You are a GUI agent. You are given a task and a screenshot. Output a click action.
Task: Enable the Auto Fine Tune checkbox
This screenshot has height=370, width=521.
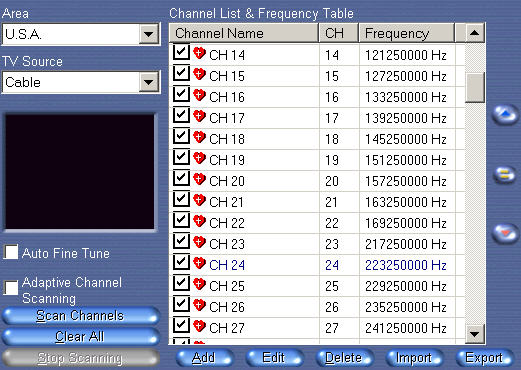[x=11, y=252]
